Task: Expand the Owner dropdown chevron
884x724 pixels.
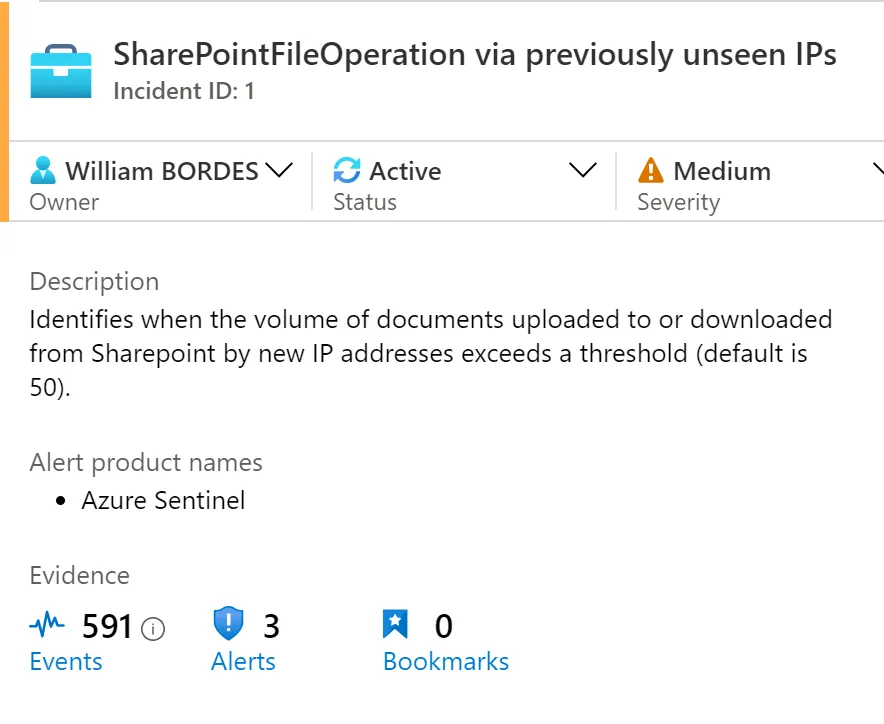Action: point(278,170)
